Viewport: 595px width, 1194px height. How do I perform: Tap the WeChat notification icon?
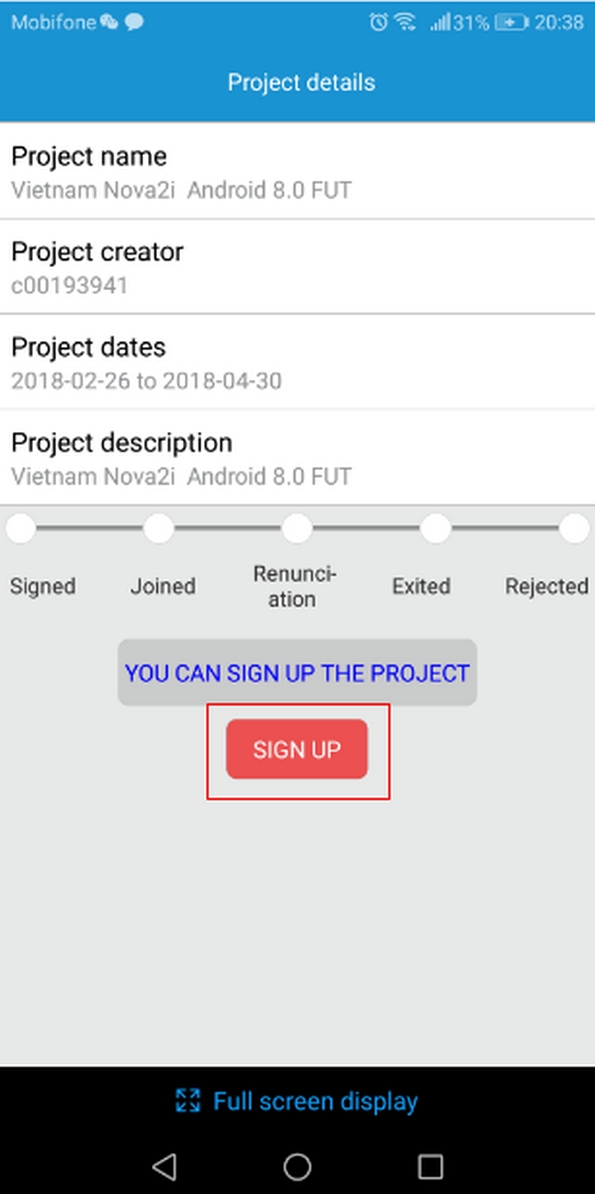[x=109, y=22]
